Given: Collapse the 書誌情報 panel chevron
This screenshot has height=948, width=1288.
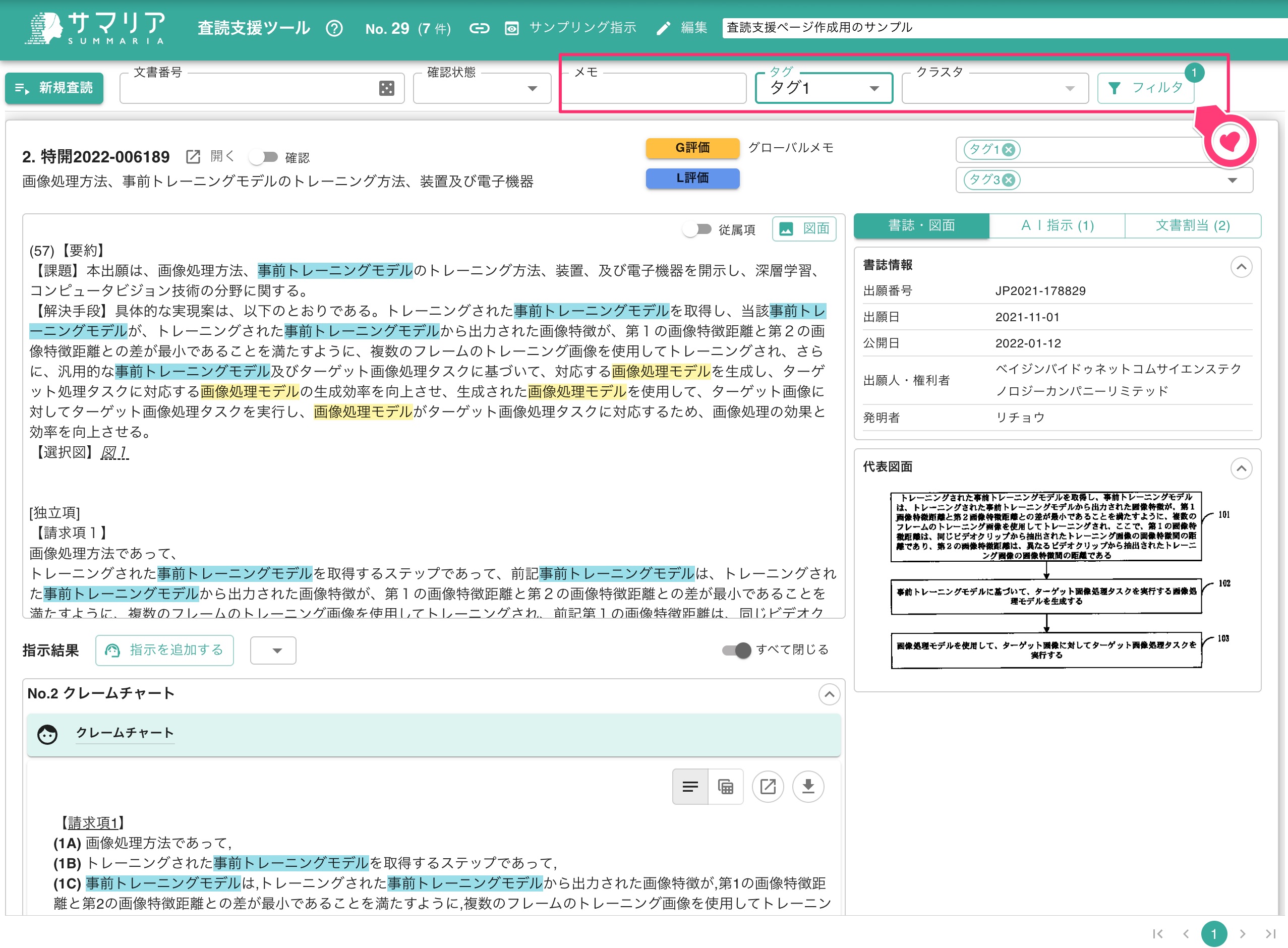Looking at the screenshot, I should pyautogui.click(x=1241, y=266).
